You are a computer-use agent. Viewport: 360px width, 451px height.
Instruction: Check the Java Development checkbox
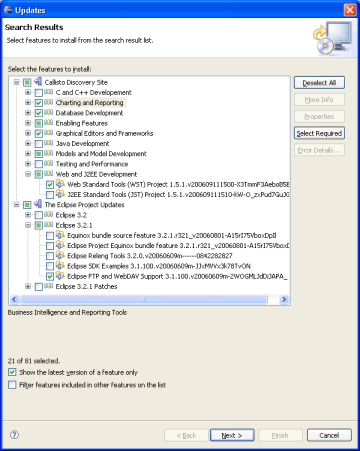39,144
